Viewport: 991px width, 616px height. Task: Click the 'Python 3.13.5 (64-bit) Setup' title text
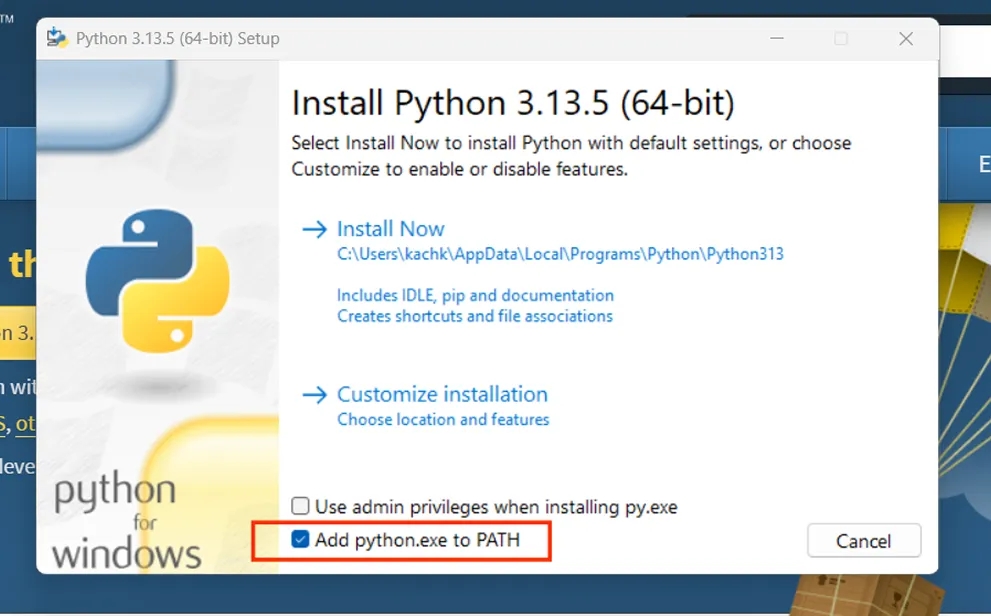pos(178,39)
